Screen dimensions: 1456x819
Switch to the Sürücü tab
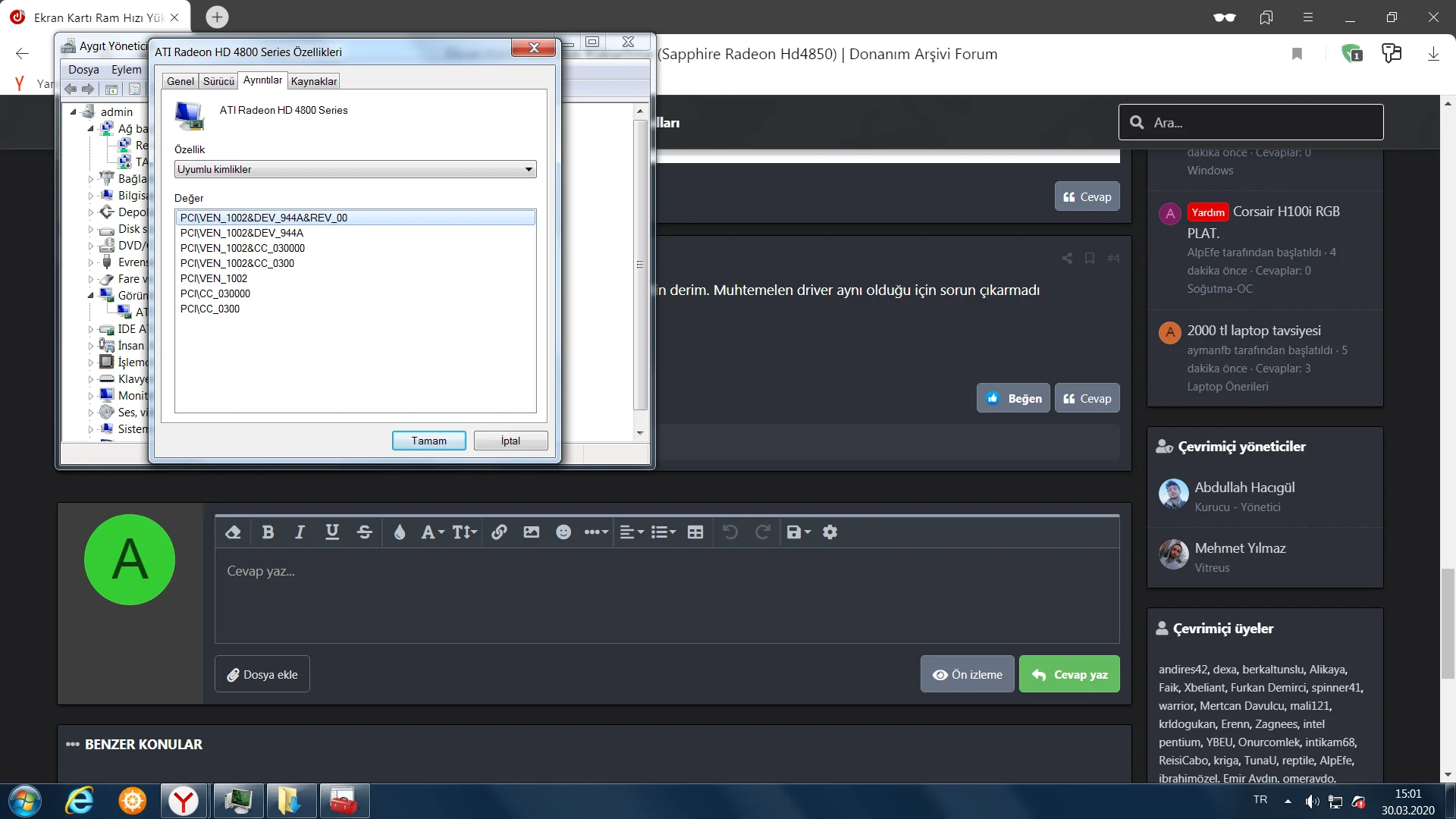click(x=218, y=81)
